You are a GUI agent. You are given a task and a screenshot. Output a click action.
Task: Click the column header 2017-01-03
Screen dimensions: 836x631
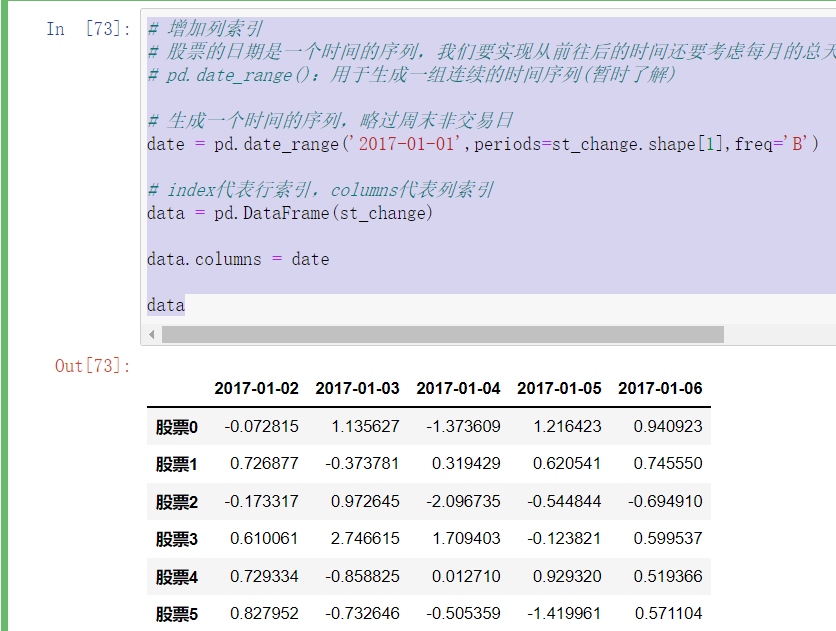tap(357, 389)
